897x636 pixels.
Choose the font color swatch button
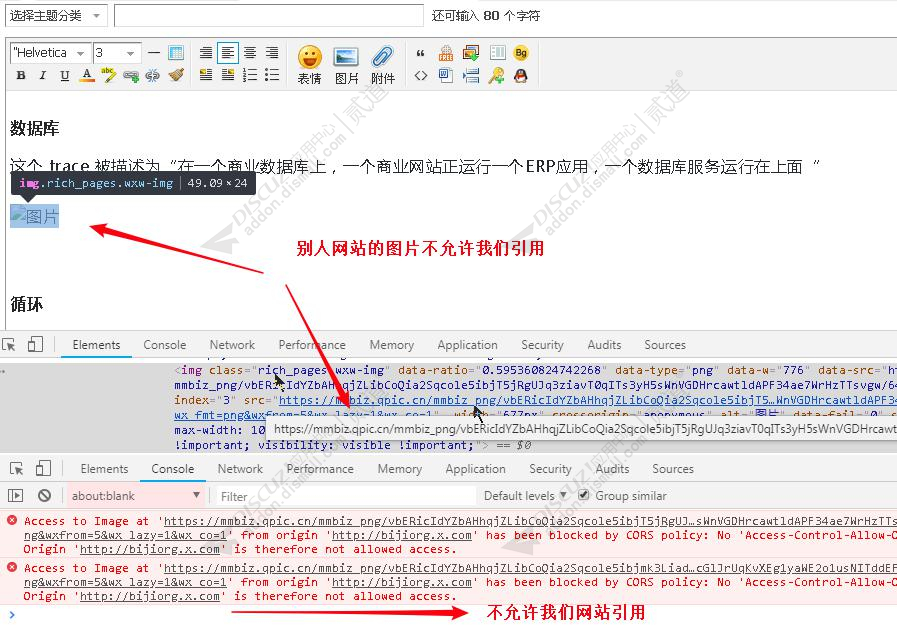click(87, 76)
